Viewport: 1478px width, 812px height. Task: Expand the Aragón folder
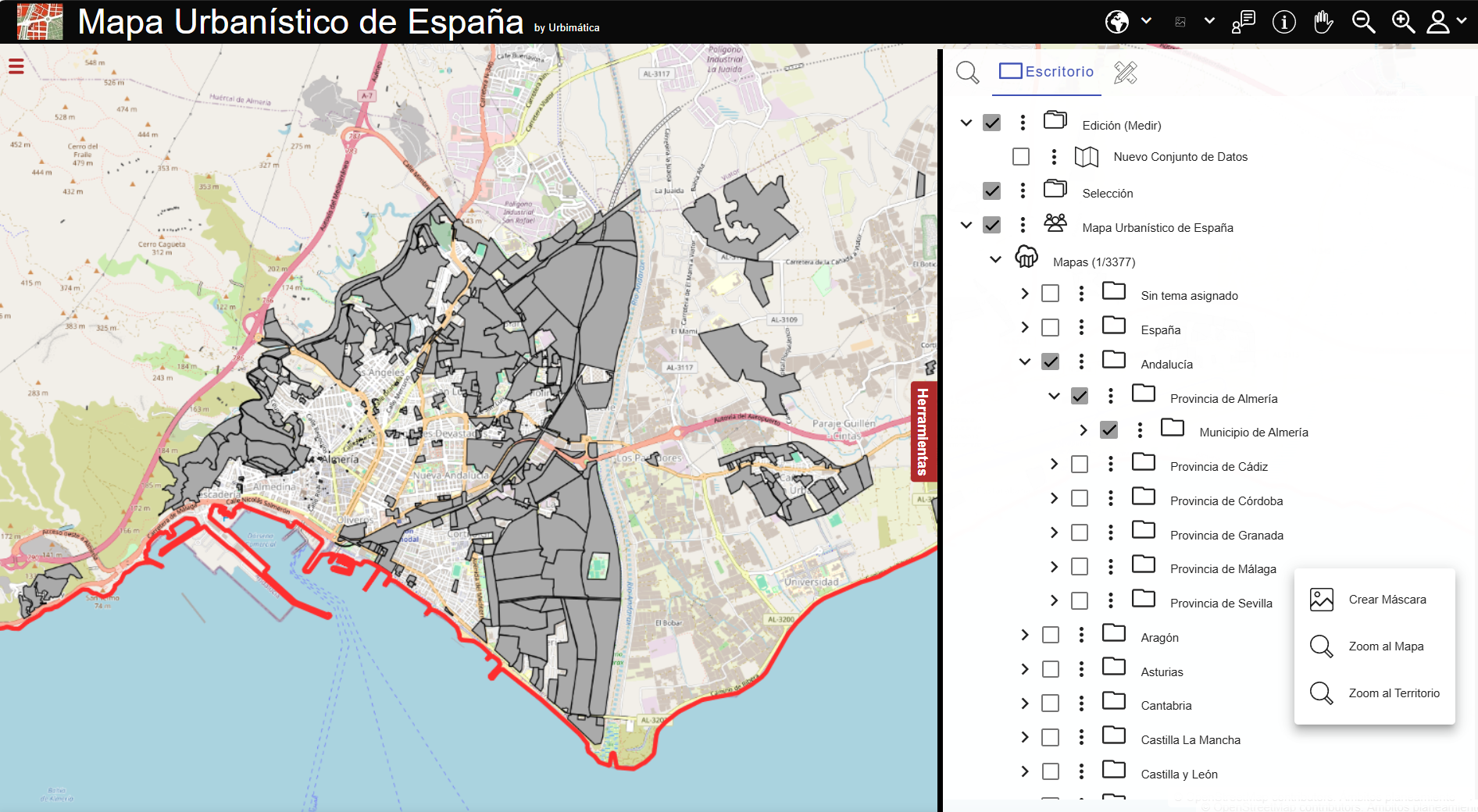coord(1024,635)
